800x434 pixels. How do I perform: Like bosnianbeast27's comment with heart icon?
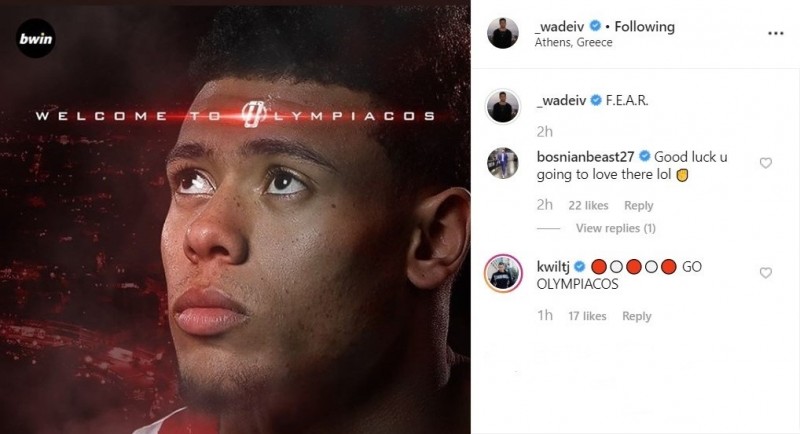pyautogui.click(x=765, y=163)
